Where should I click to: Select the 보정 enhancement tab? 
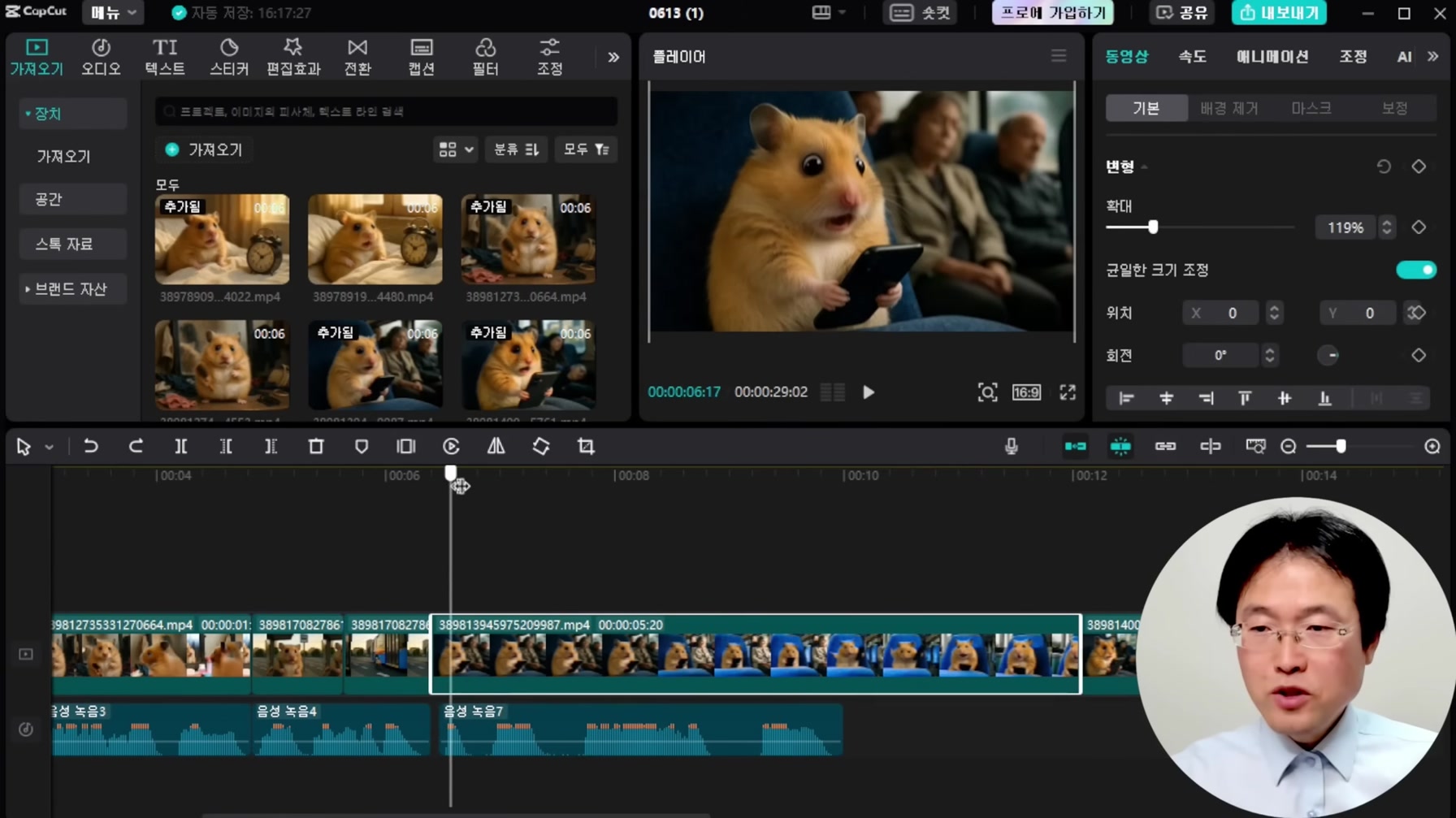pos(1394,108)
